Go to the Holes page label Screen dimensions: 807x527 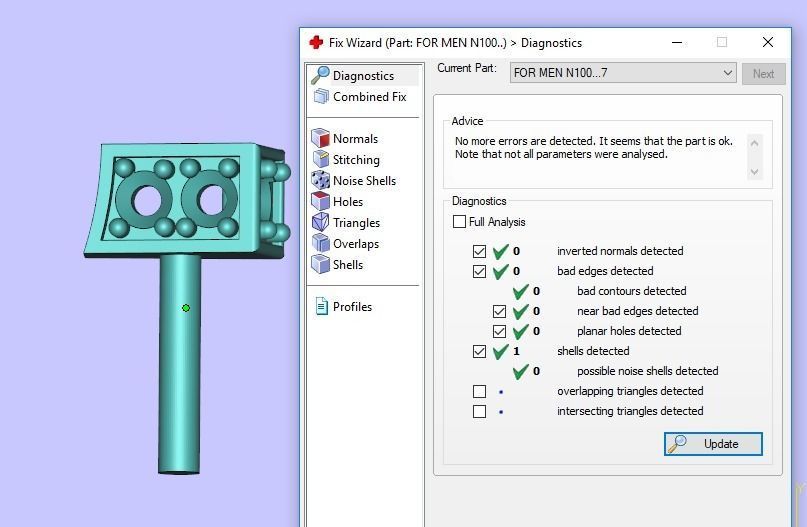point(348,202)
